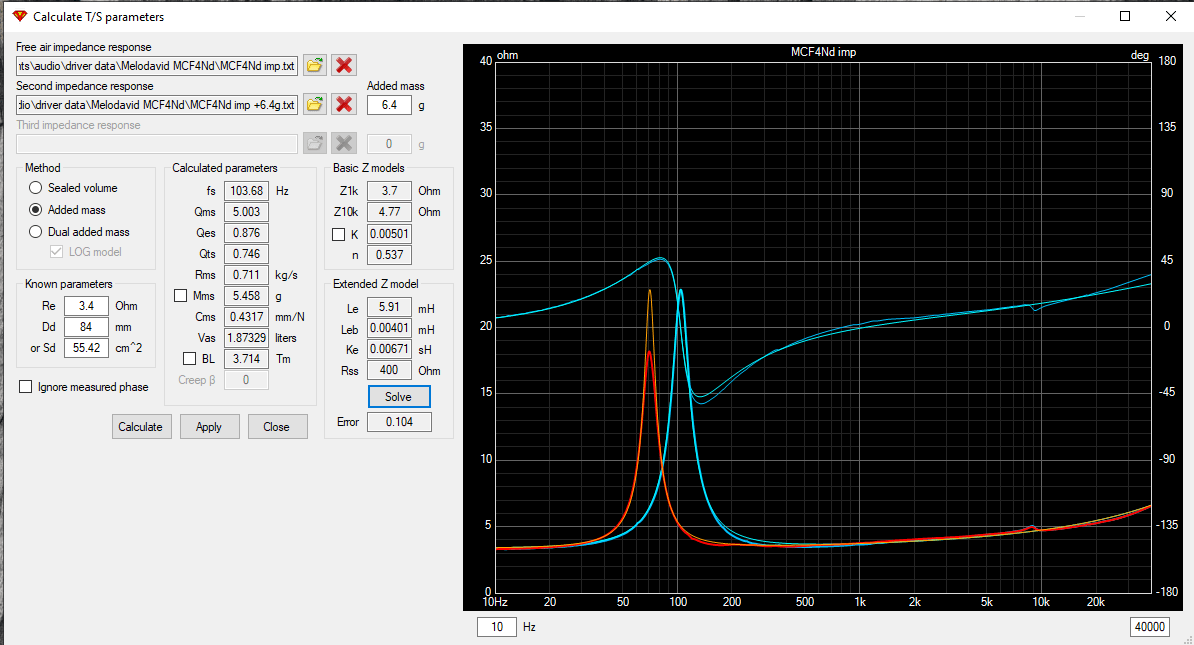This screenshot has height=645, width=1194.
Task: Enable the K checkbox in Basic Z models
Action: (339, 235)
